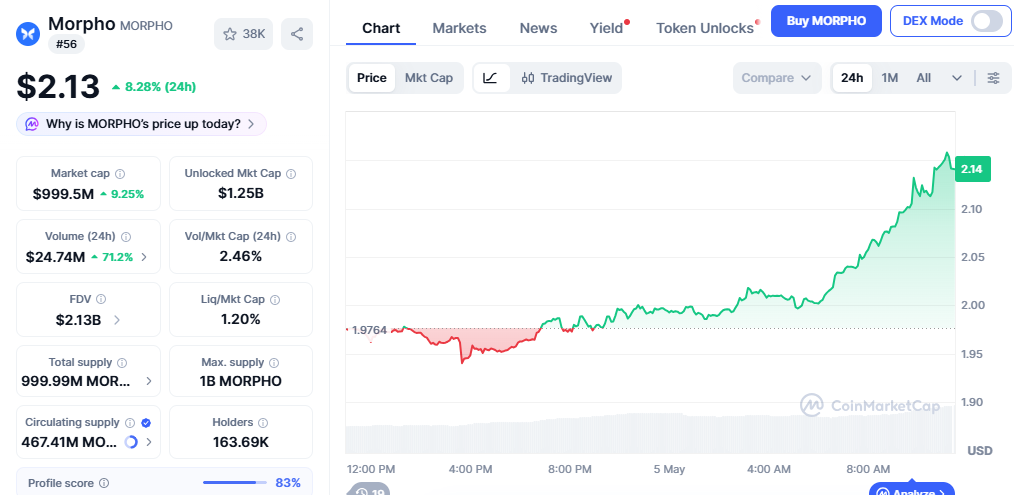Click the 163.69K holders value
This screenshot has height=495, width=1014.
click(x=241, y=443)
